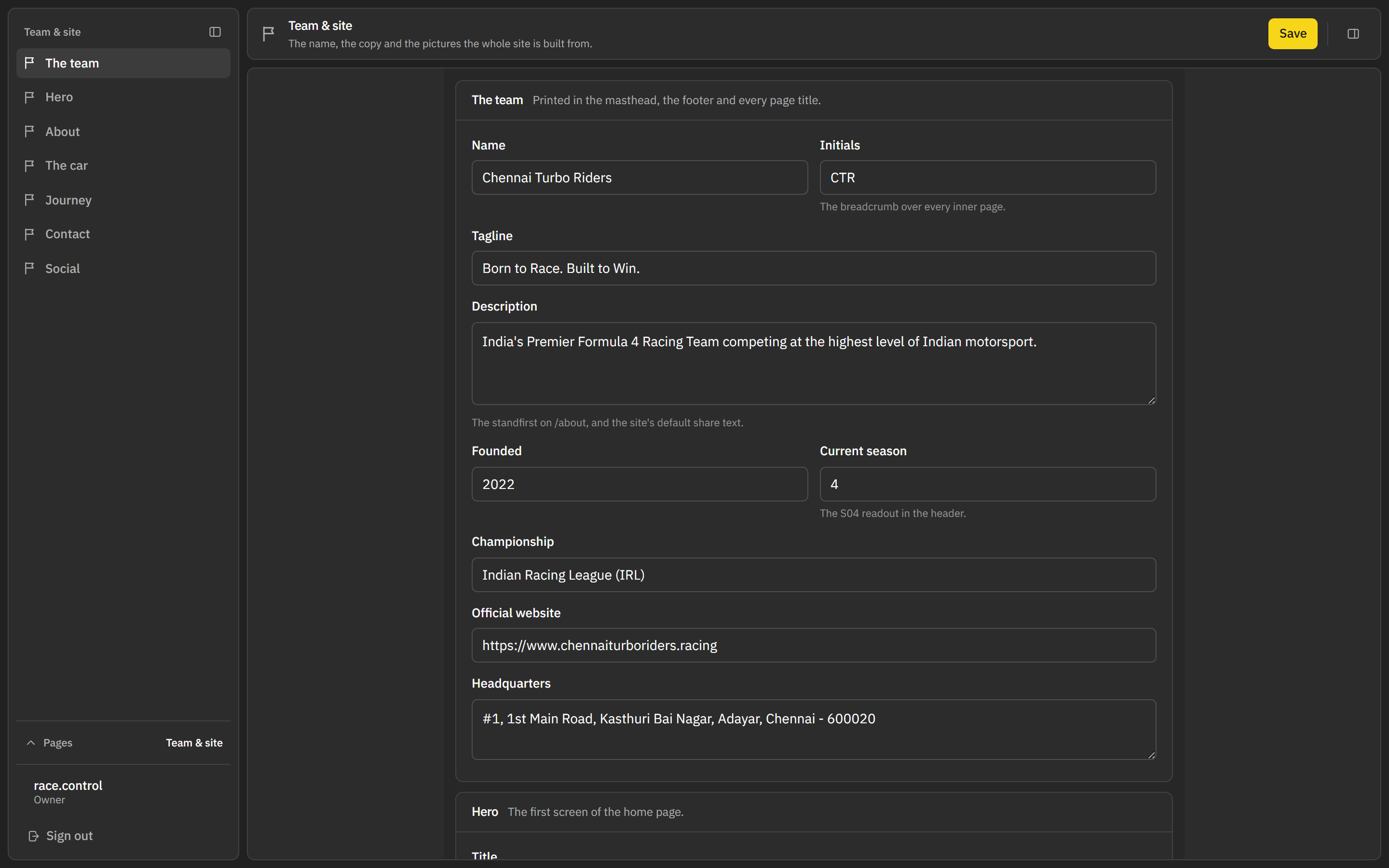Edit the Name field Chennai Turbo Riders
This screenshot has width=1389, height=868.
(640, 177)
